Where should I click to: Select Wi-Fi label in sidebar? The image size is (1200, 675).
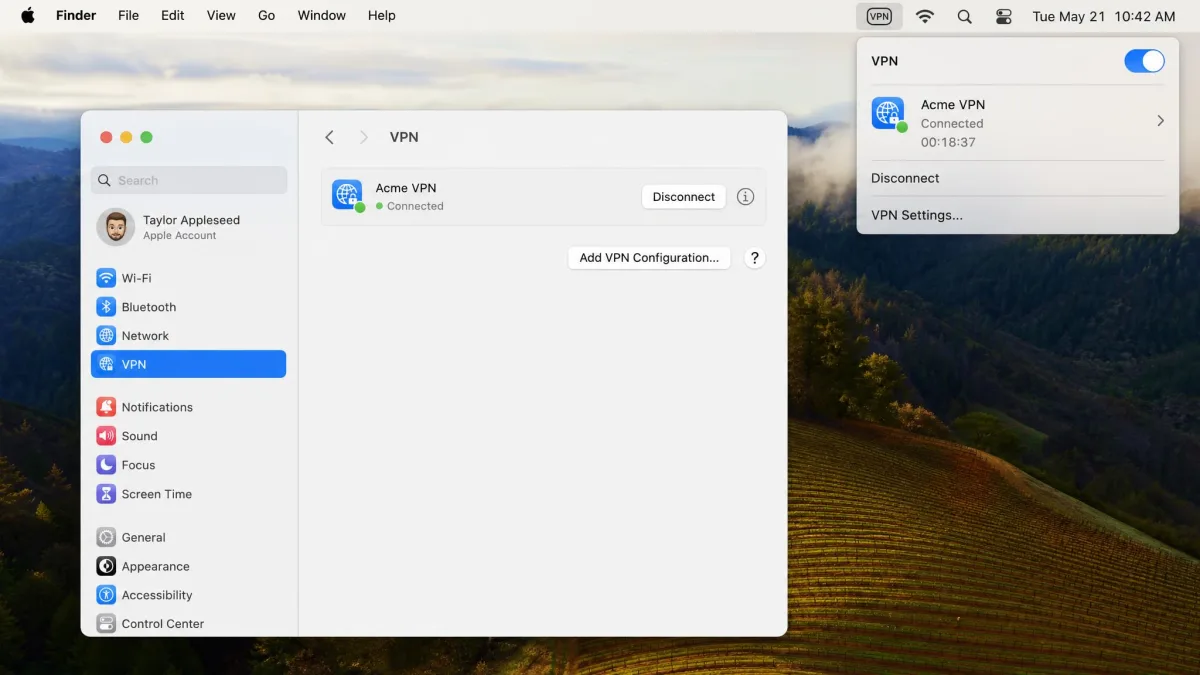(136, 278)
